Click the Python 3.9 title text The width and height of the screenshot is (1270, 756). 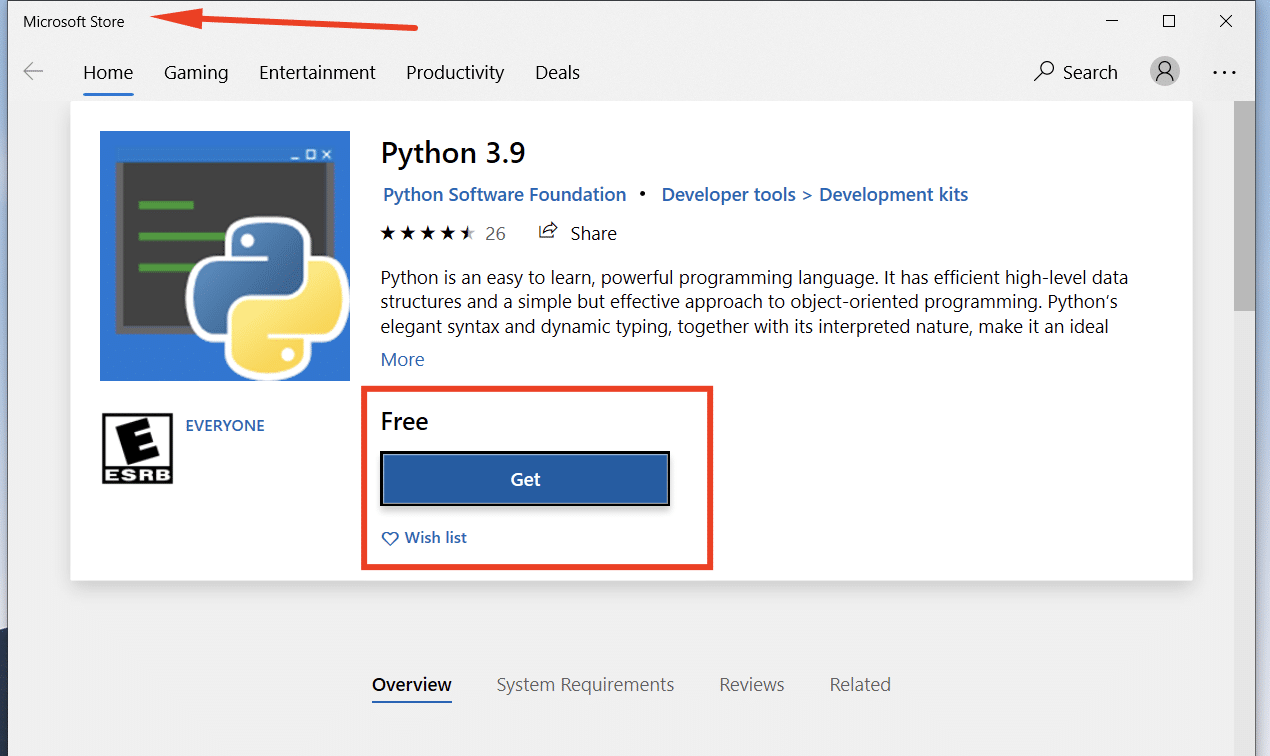(453, 153)
